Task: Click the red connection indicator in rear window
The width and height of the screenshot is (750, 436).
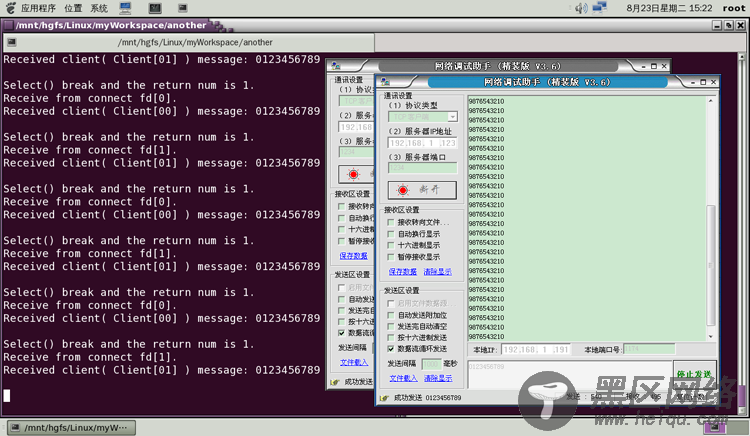Action: [x=353, y=174]
